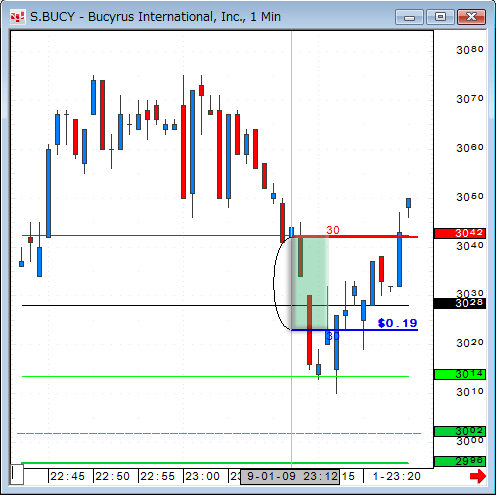The width and height of the screenshot is (496, 495).
Task: Click the 23:00 time axis label
Action: [x=203, y=476]
